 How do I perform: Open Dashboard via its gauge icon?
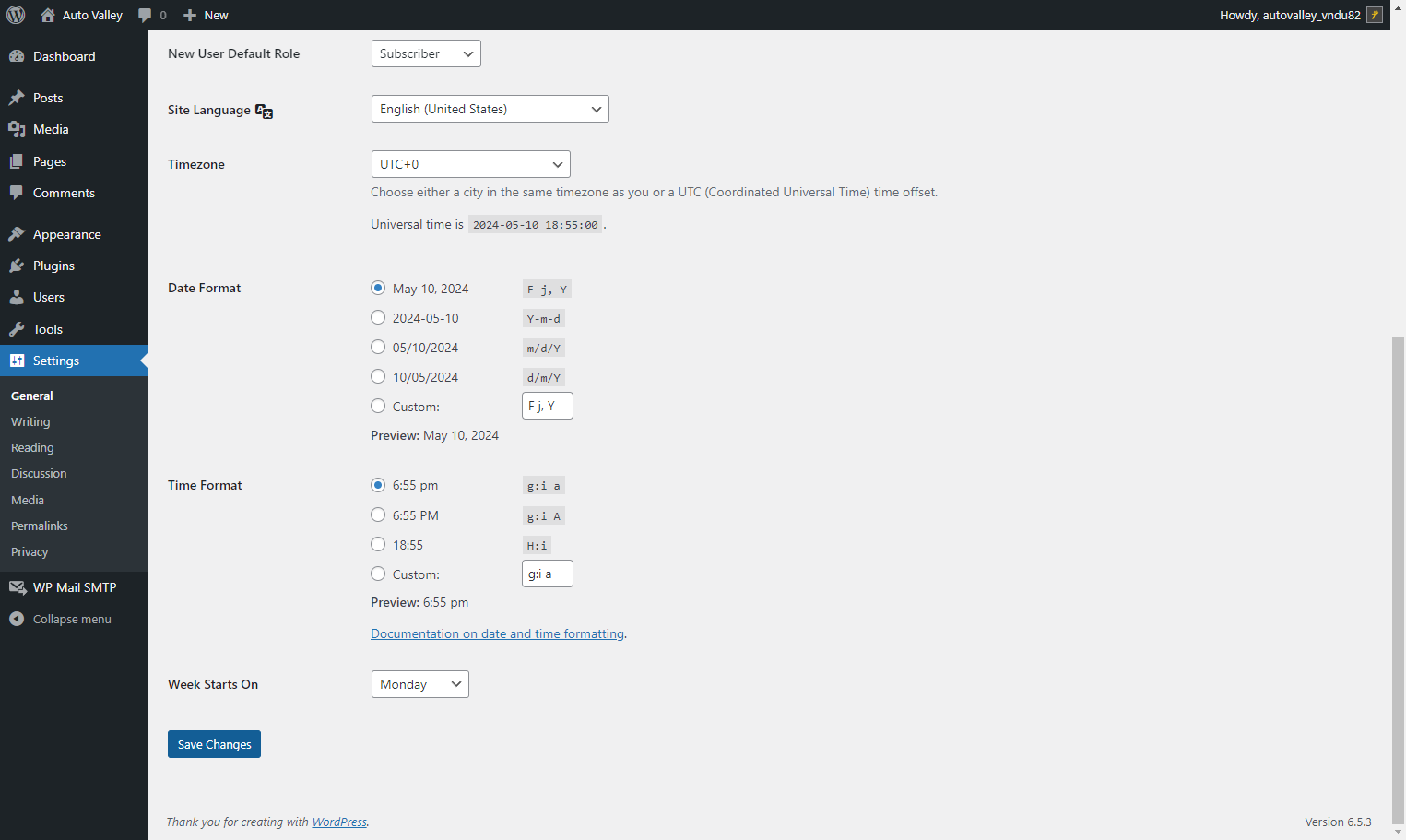17,56
